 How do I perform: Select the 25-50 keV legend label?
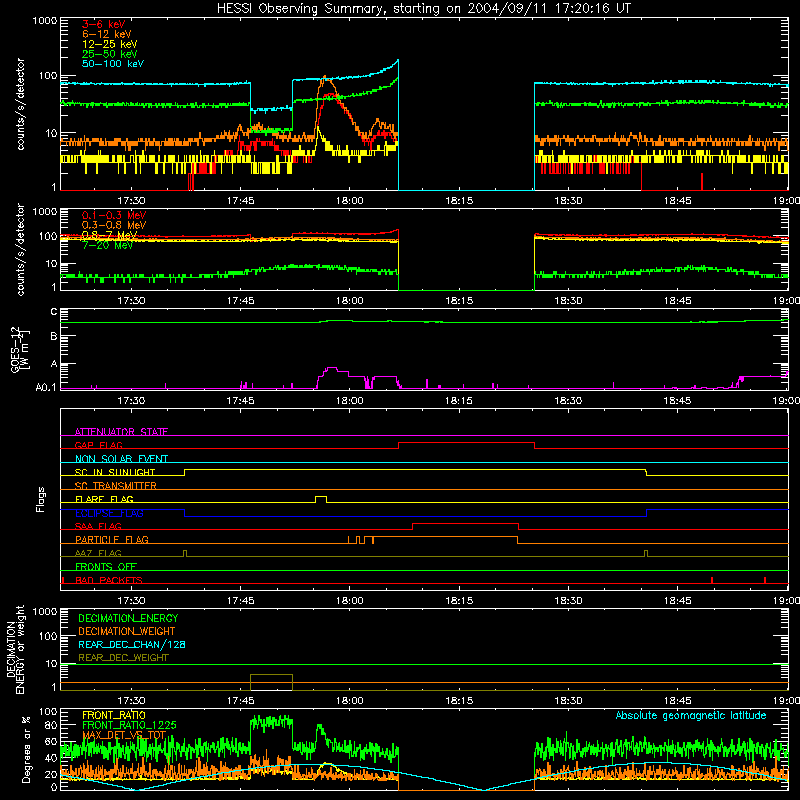(x=110, y=54)
